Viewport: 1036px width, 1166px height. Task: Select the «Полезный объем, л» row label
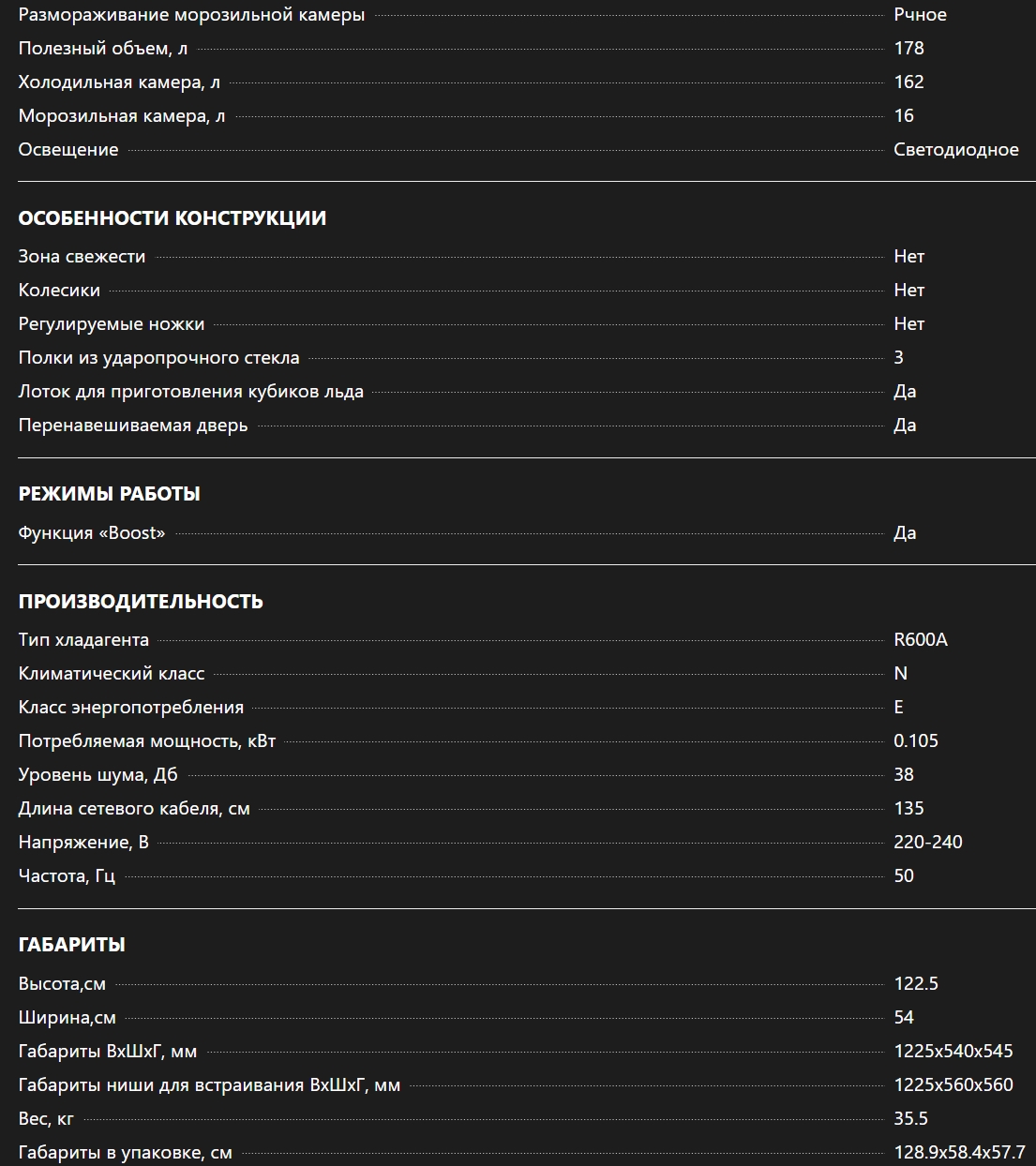(103, 49)
